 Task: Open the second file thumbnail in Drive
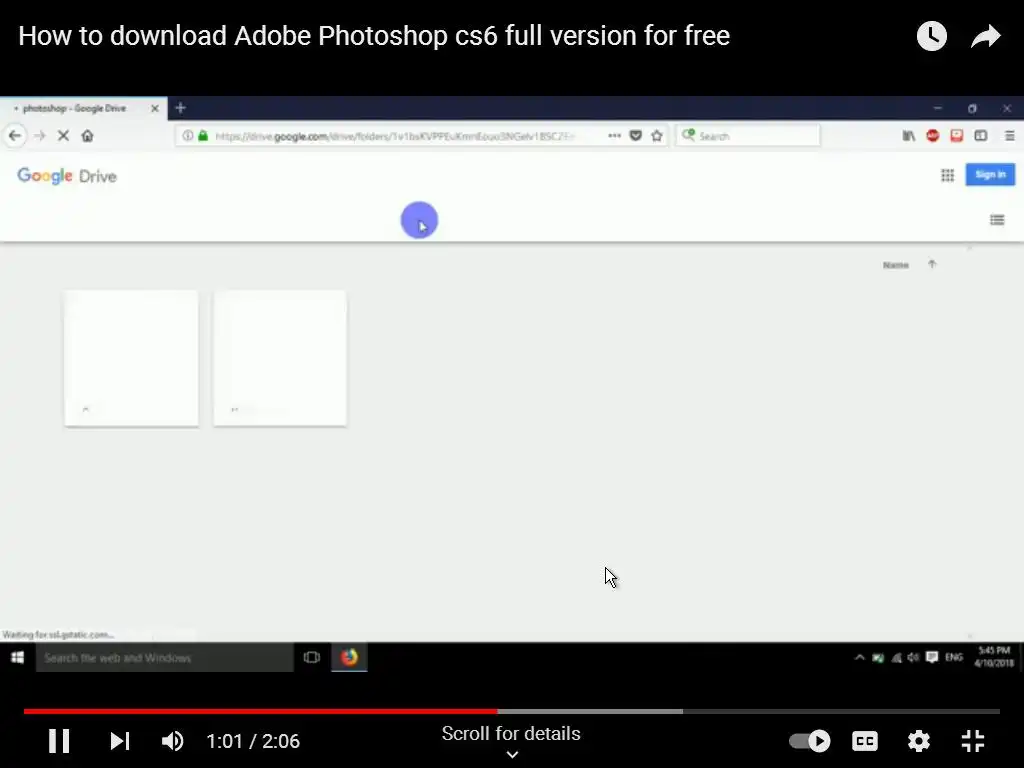pos(280,359)
